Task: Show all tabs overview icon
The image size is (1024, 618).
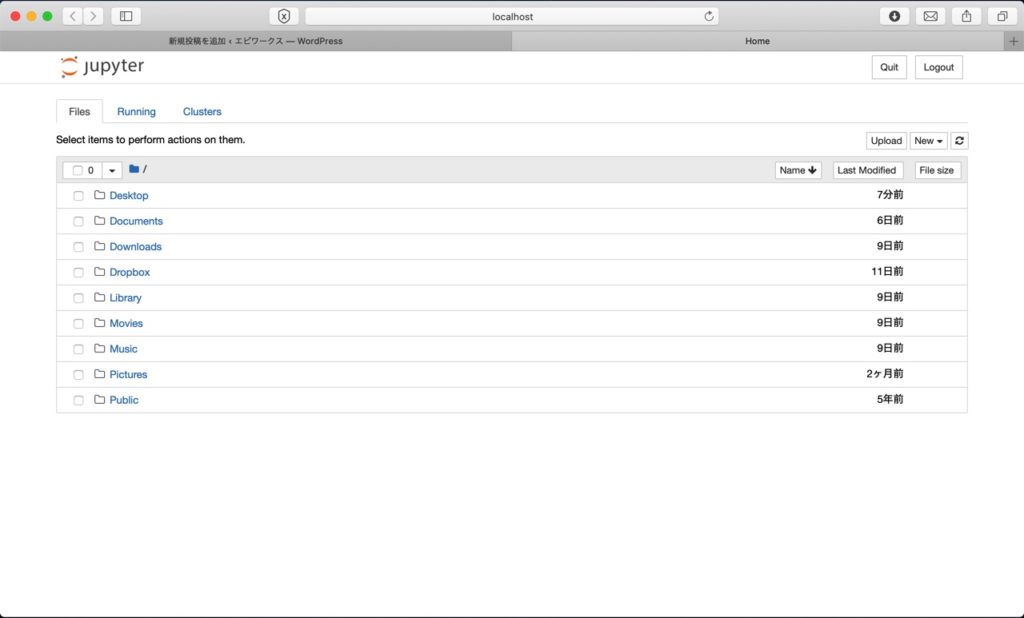Action: point(1001,16)
